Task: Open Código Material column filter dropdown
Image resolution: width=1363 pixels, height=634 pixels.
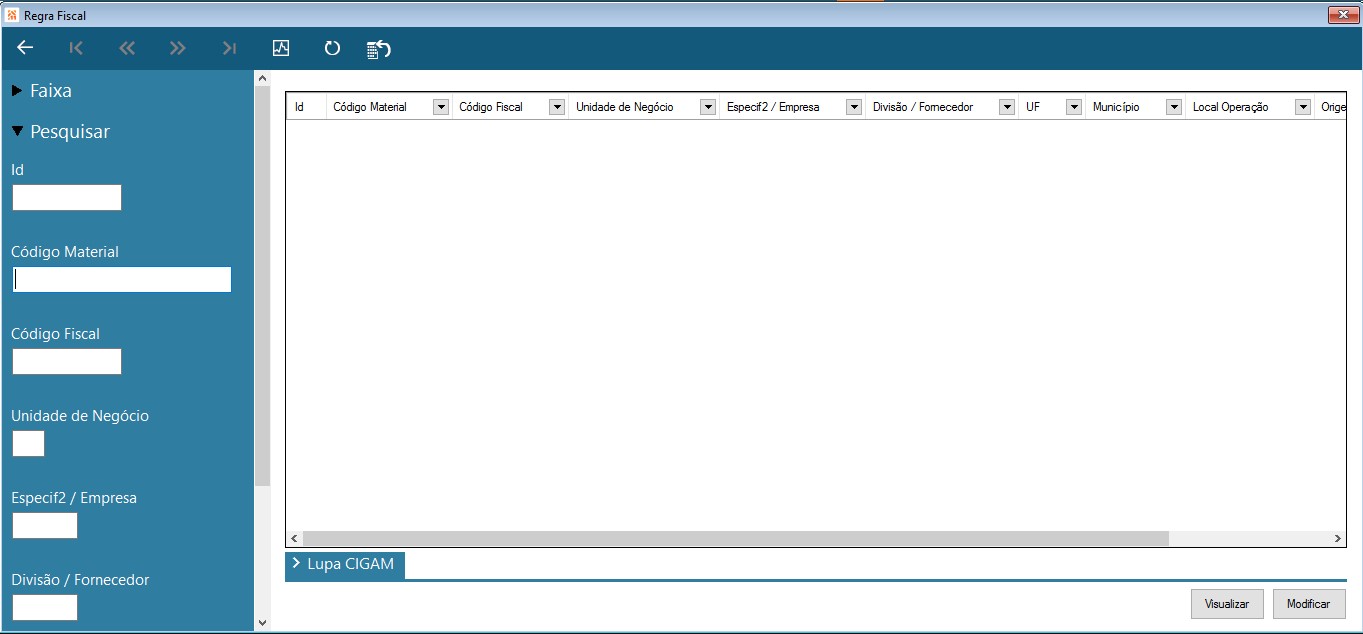Action: tap(441, 107)
